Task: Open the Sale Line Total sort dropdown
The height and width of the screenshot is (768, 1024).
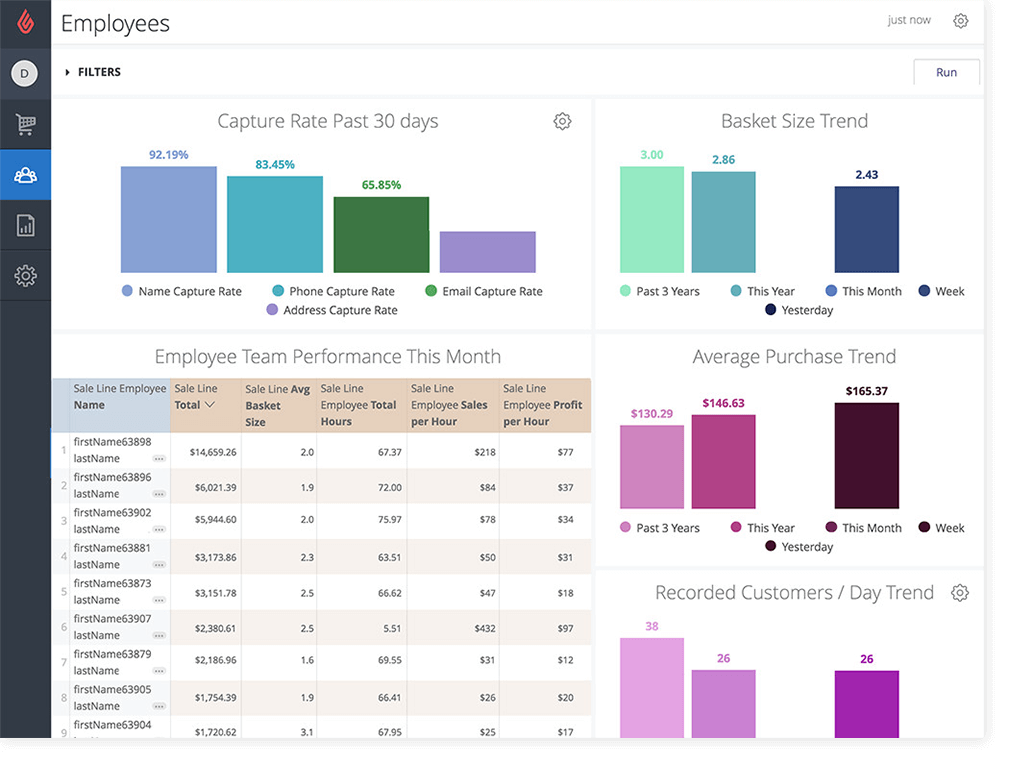Action: 207,405
